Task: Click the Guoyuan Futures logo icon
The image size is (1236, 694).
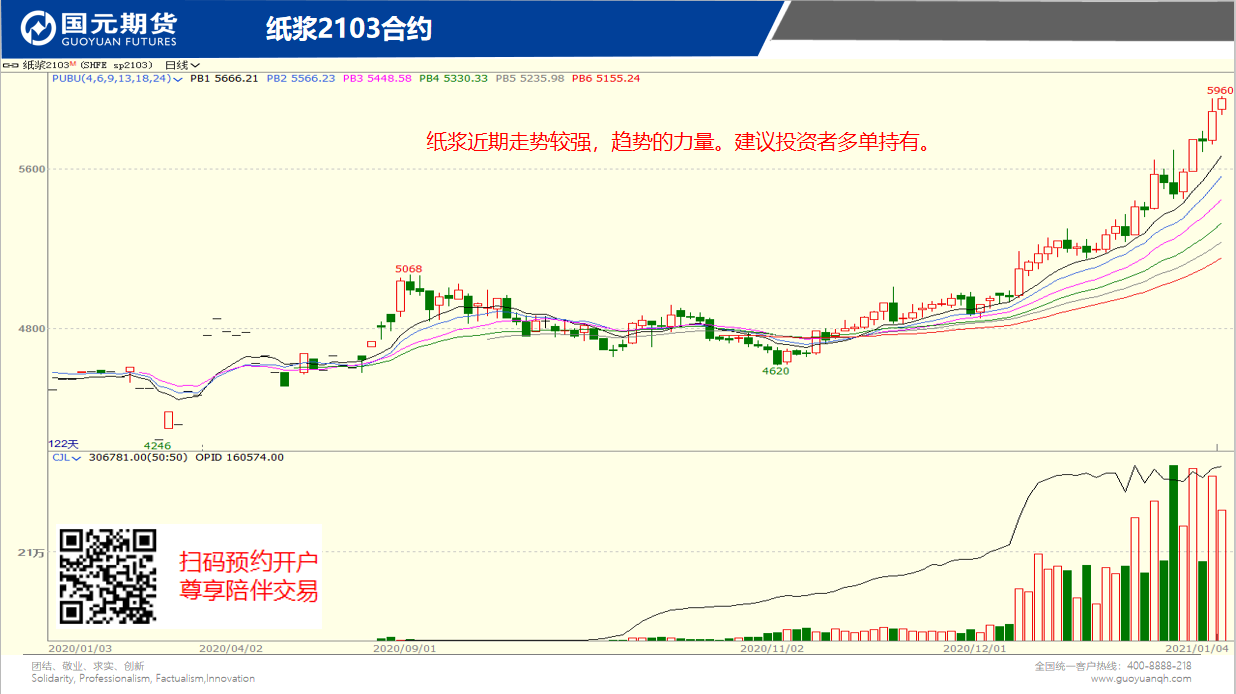Action: (38, 29)
